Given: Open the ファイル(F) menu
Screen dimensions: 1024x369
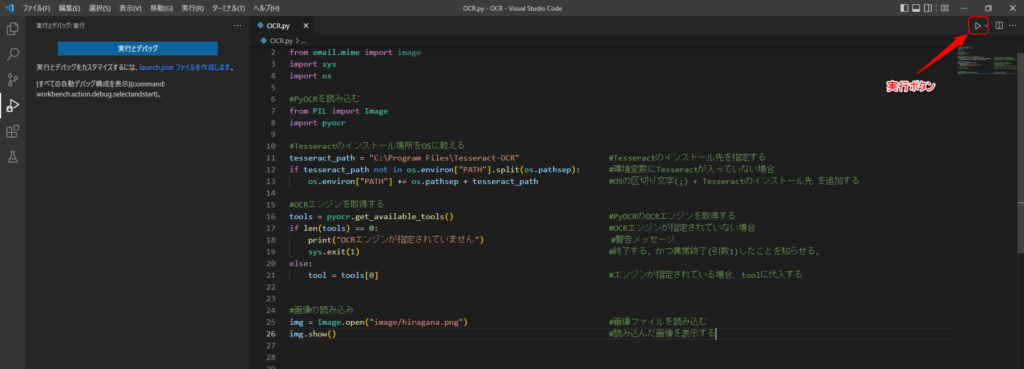Looking at the screenshot, I should (x=36, y=8).
